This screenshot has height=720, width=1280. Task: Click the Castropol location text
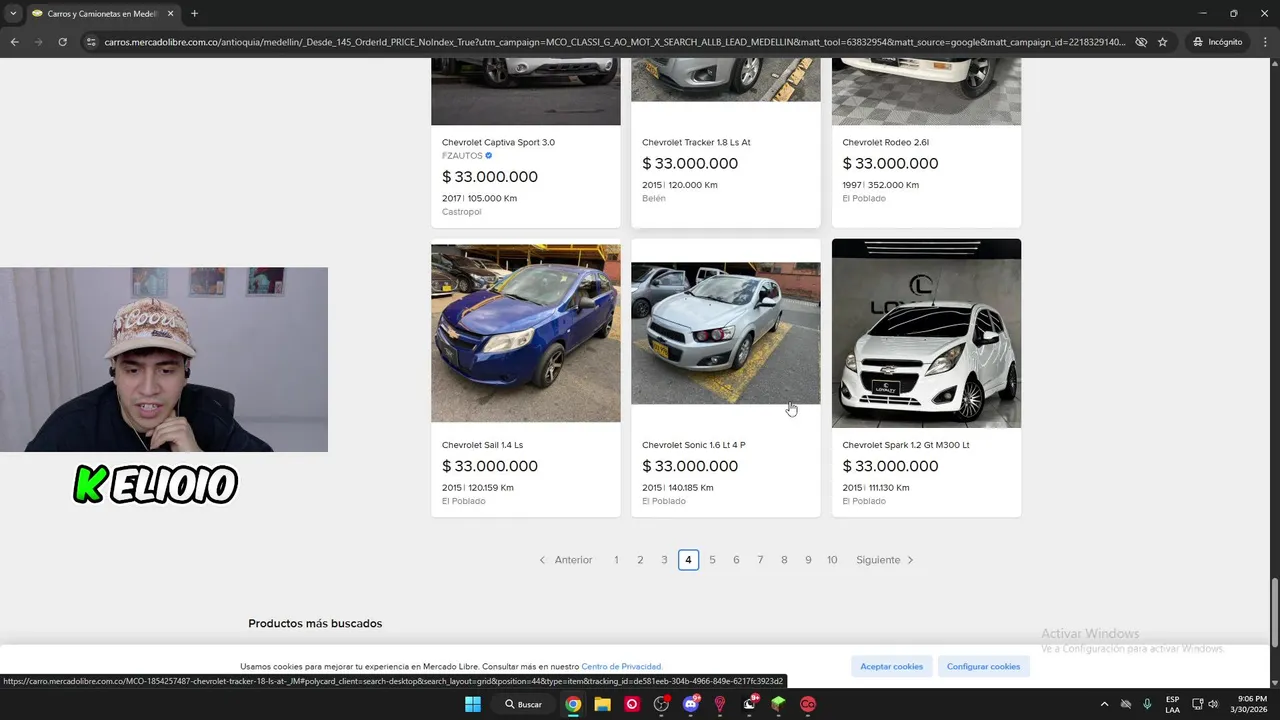[462, 212]
